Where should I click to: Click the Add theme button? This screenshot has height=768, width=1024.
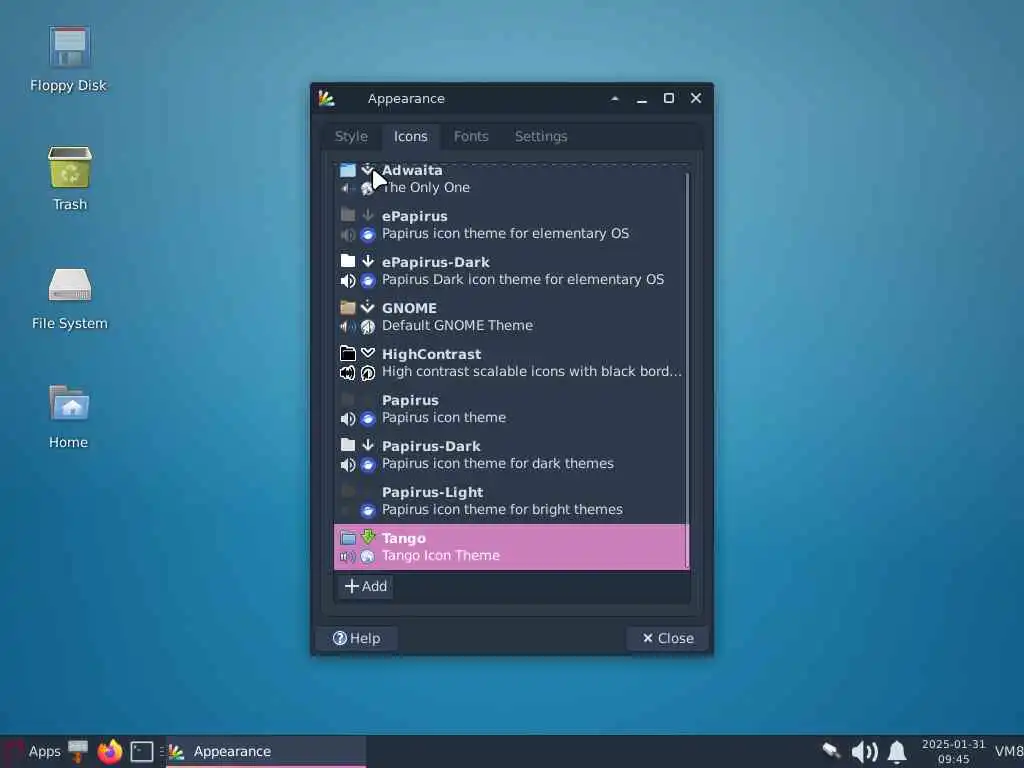pos(366,586)
